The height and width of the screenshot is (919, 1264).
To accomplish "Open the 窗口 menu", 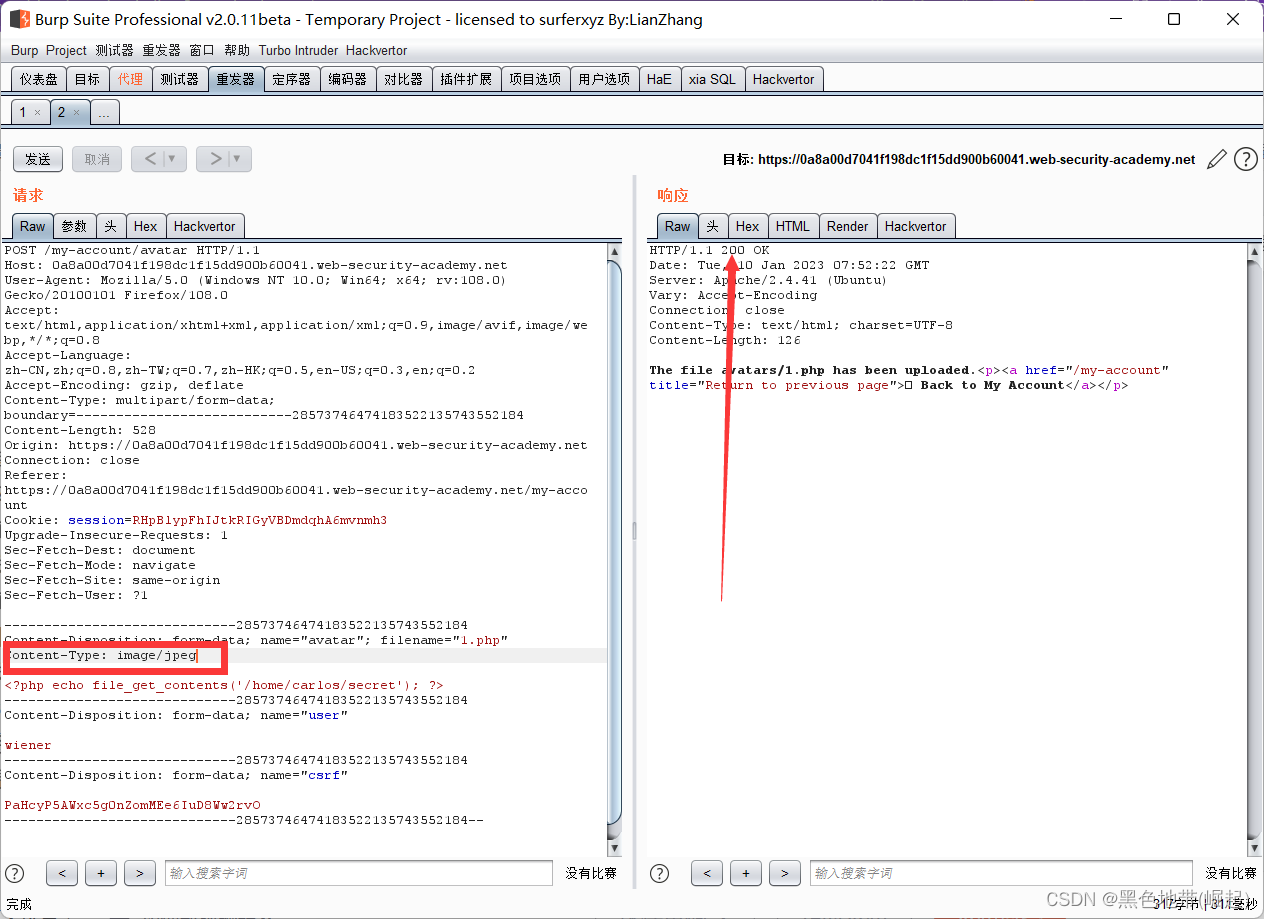I will pyautogui.click(x=202, y=50).
